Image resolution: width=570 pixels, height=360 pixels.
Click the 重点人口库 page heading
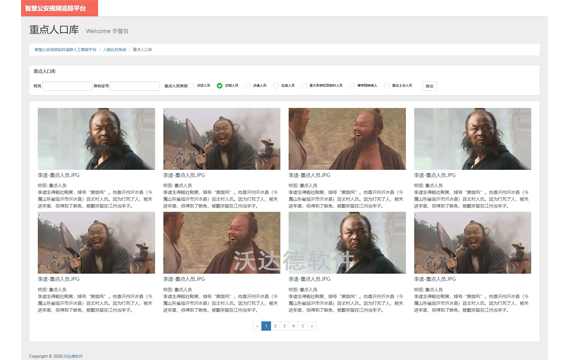[x=54, y=30]
